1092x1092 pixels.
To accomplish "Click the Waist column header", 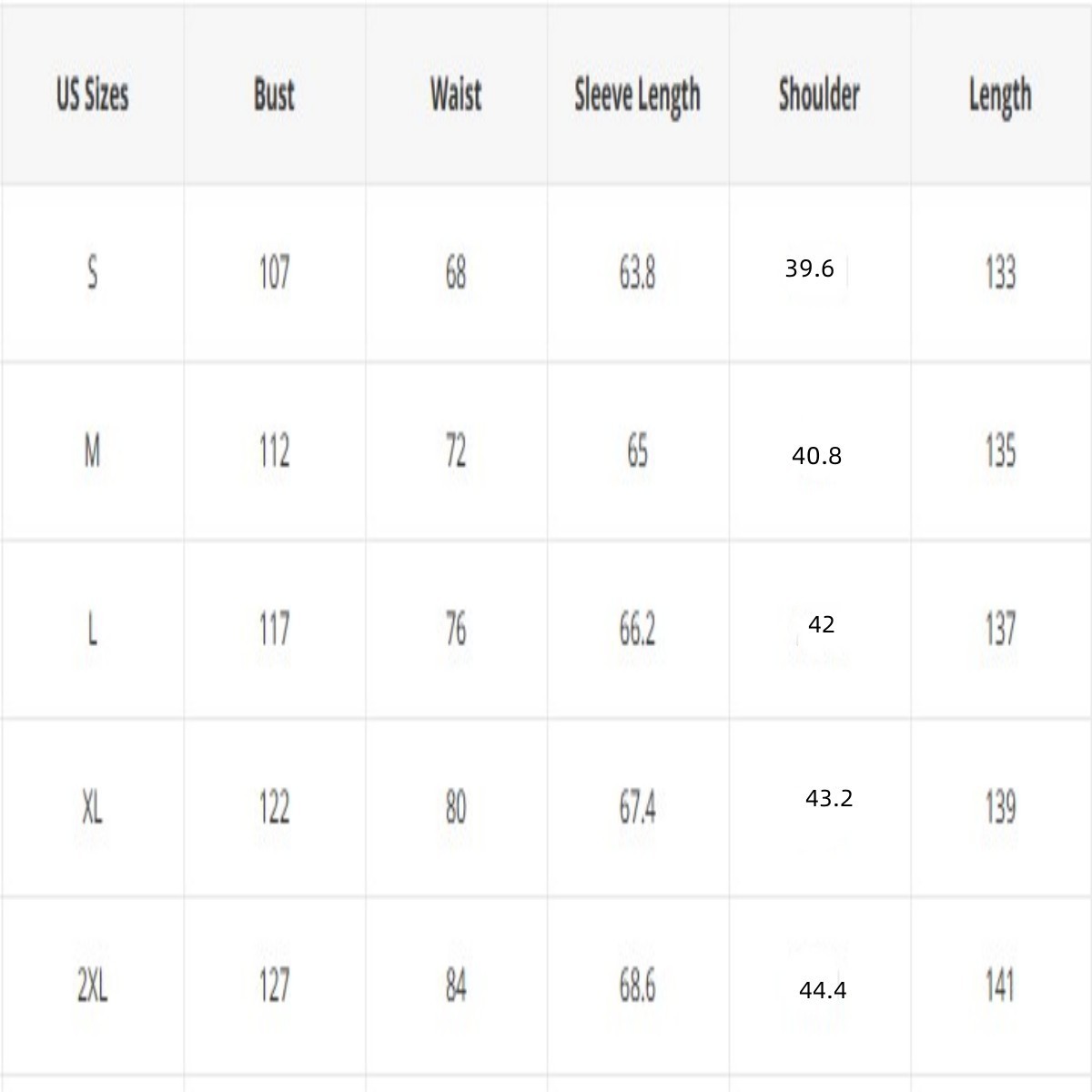I will pyautogui.click(x=456, y=95).
